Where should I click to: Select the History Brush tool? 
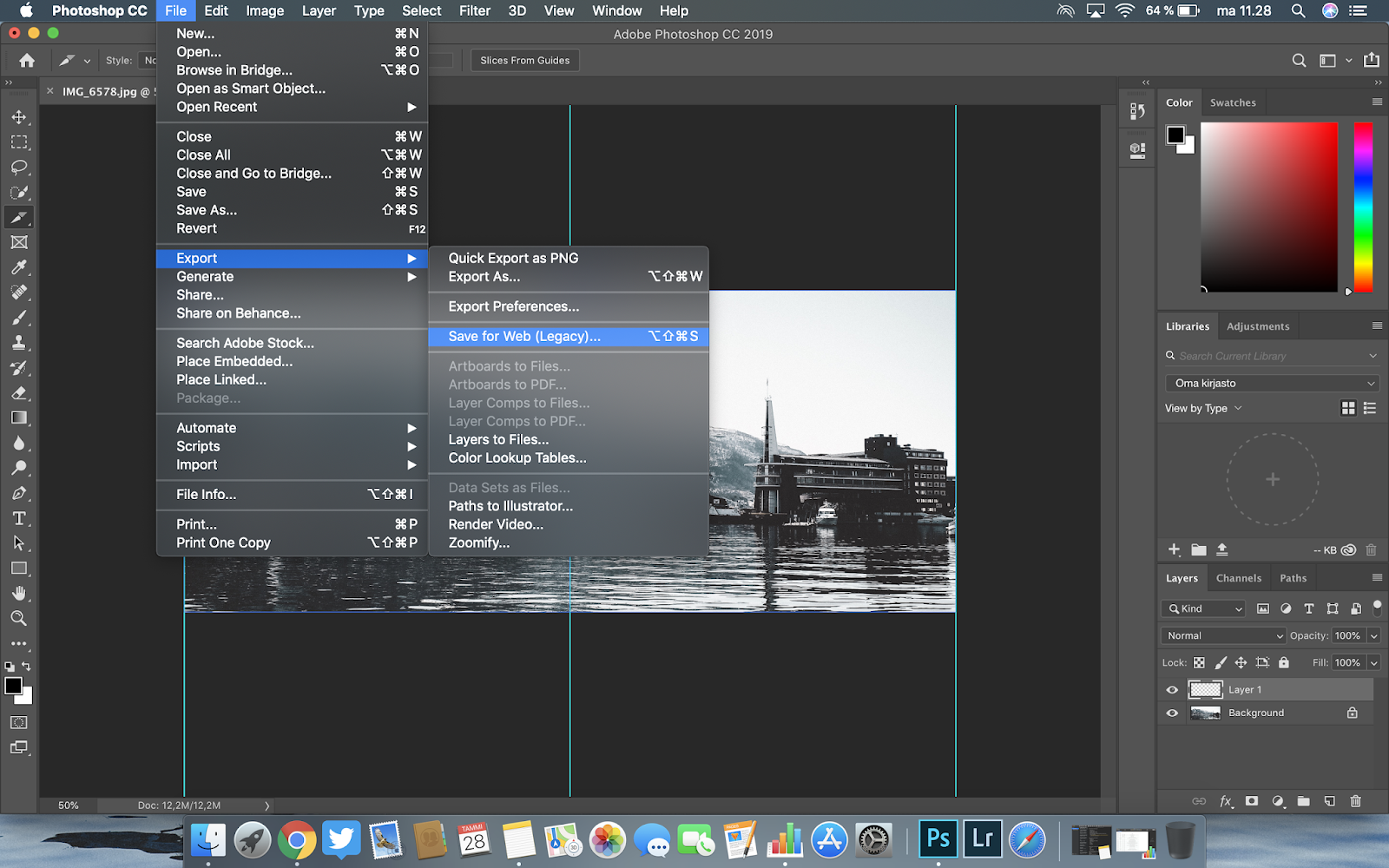point(19,368)
